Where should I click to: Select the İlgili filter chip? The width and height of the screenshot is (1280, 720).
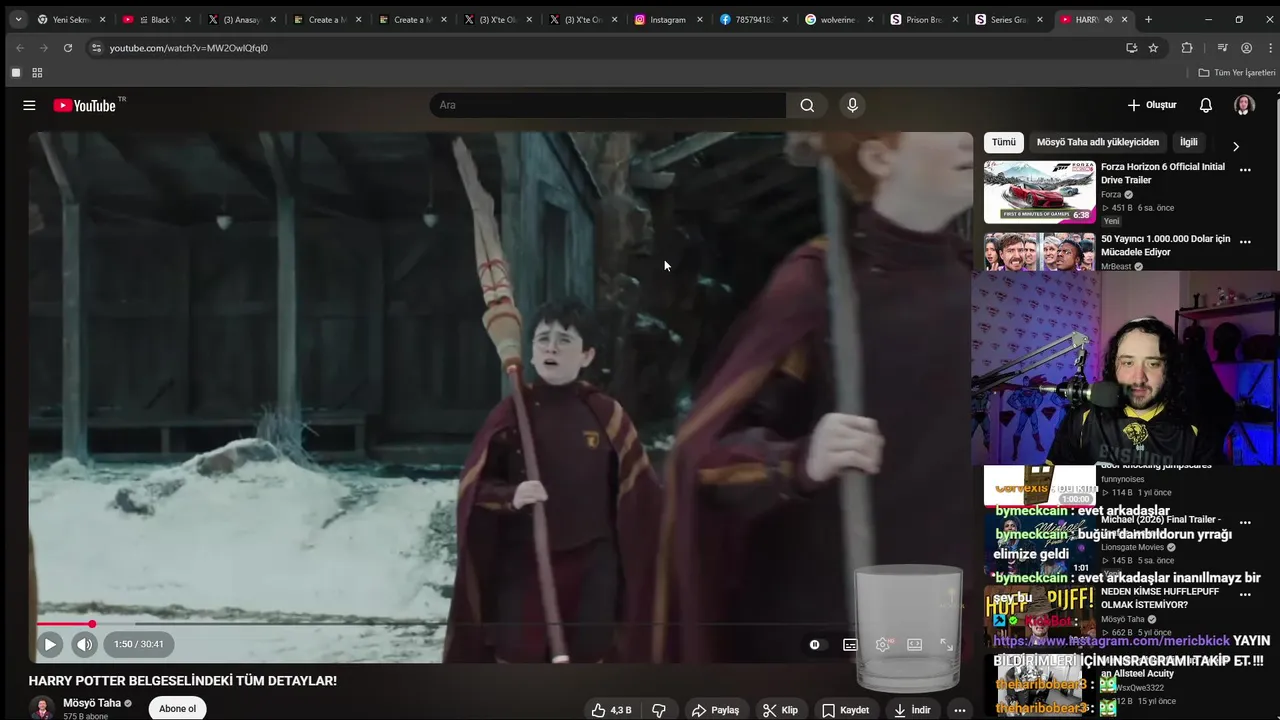pyautogui.click(x=1189, y=142)
